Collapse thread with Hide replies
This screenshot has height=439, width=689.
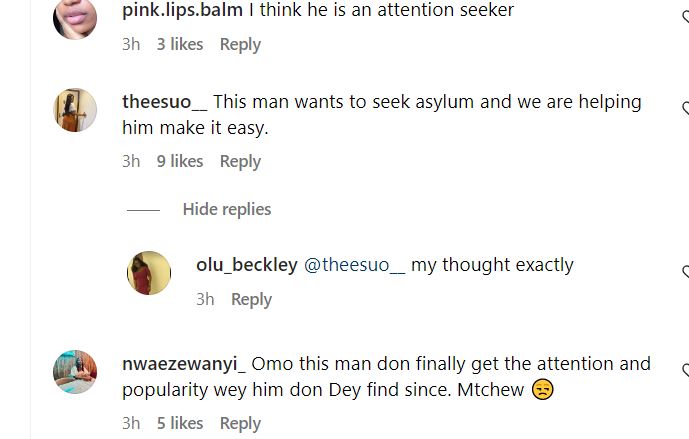tap(226, 209)
